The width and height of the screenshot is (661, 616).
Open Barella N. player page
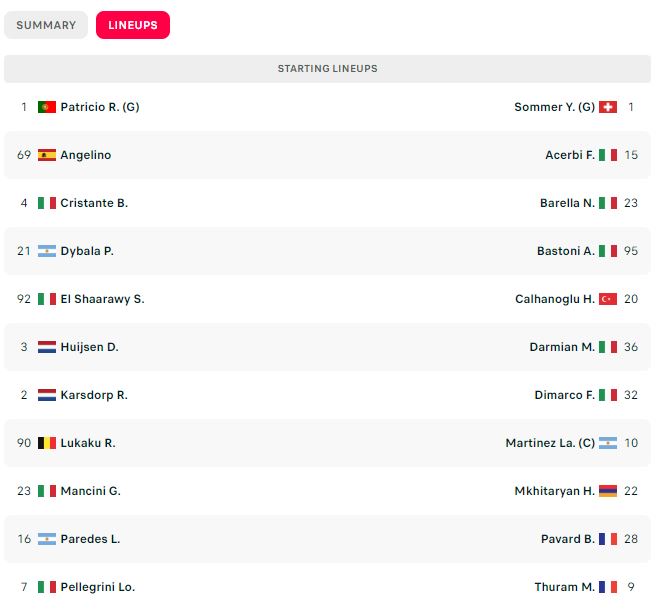click(x=567, y=203)
